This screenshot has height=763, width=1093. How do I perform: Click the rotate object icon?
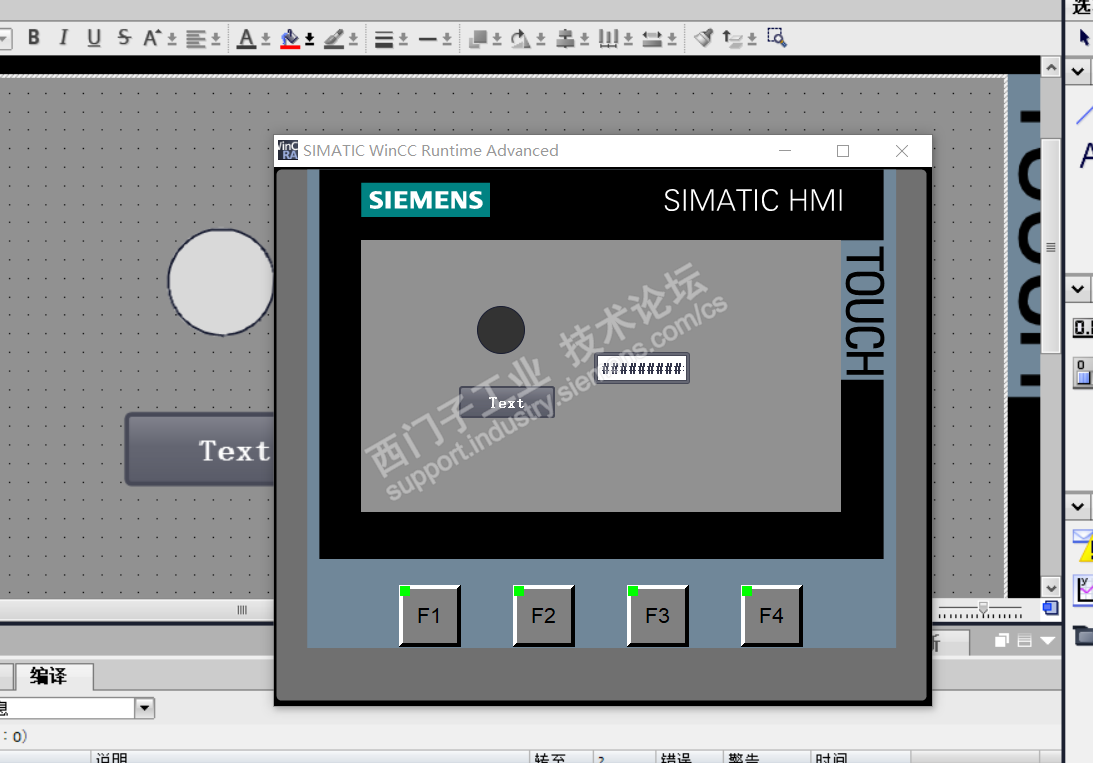521,38
